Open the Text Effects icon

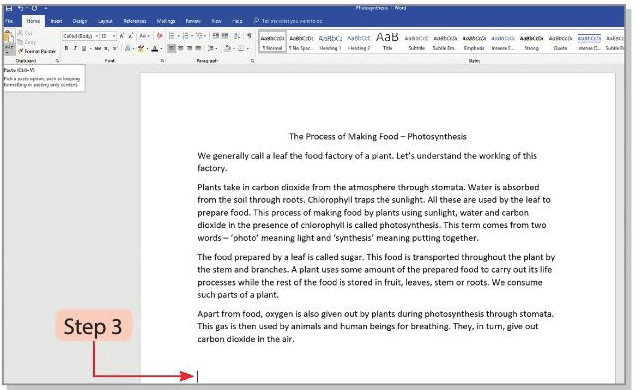[127, 48]
